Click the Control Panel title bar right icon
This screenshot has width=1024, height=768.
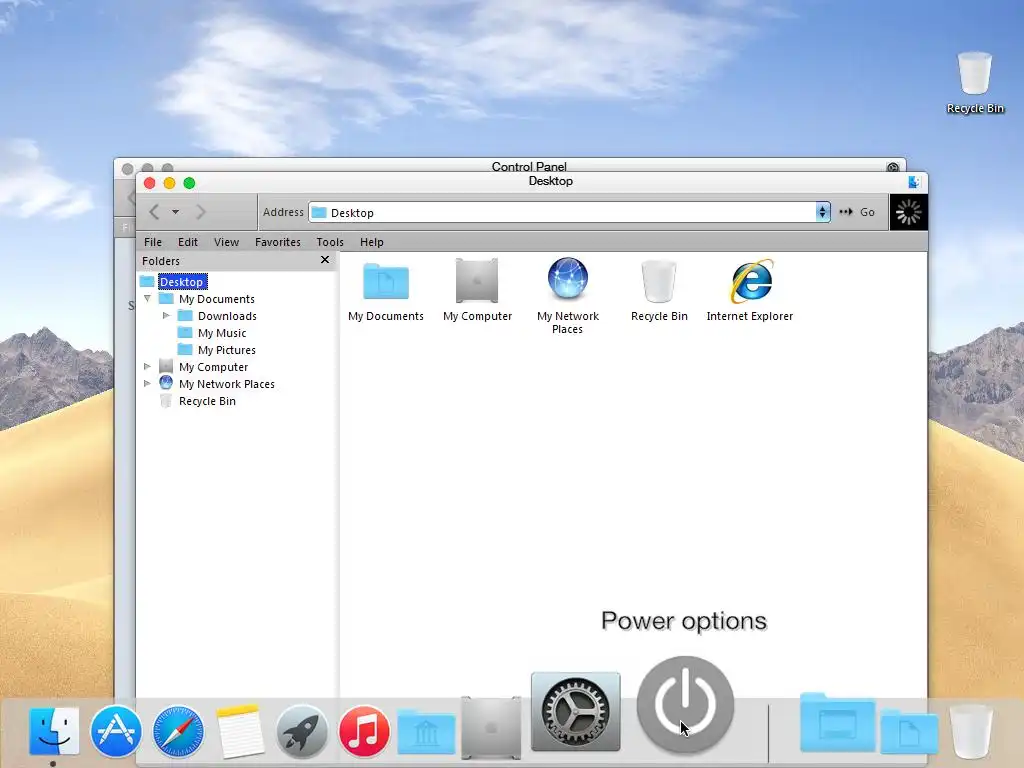893,167
